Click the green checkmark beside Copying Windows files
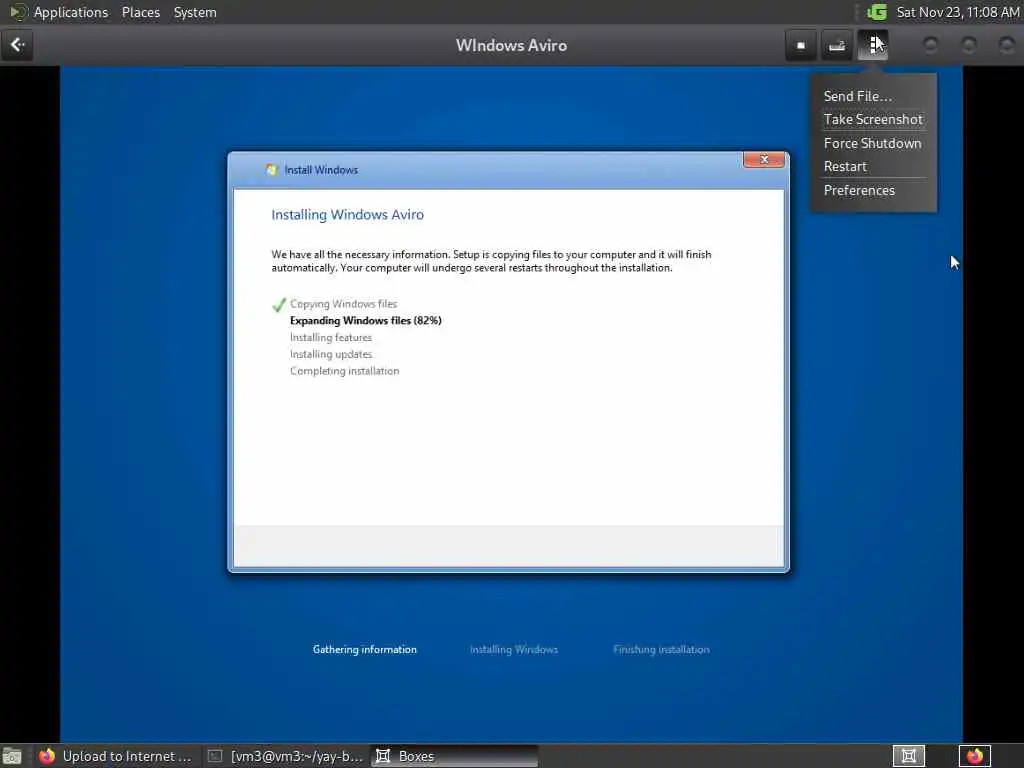This screenshot has width=1024, height=768. click(x=279, y=304)
